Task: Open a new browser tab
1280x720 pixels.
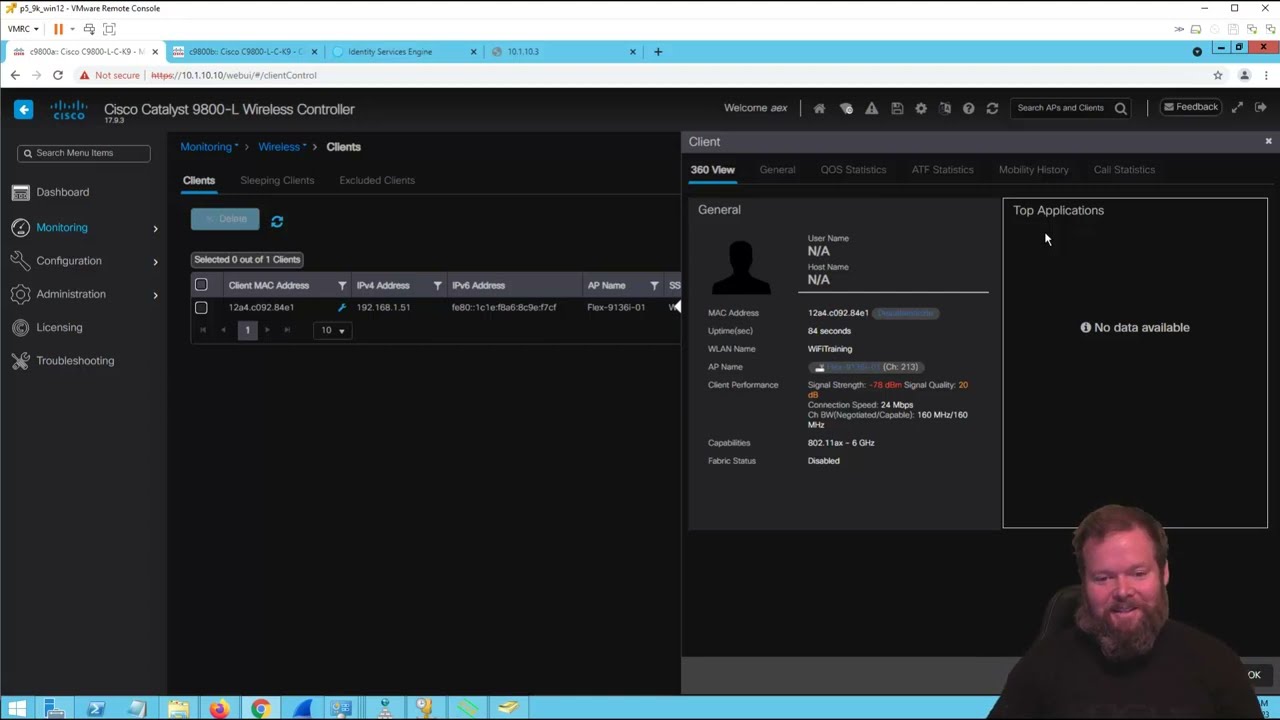Action: (658, 52)
